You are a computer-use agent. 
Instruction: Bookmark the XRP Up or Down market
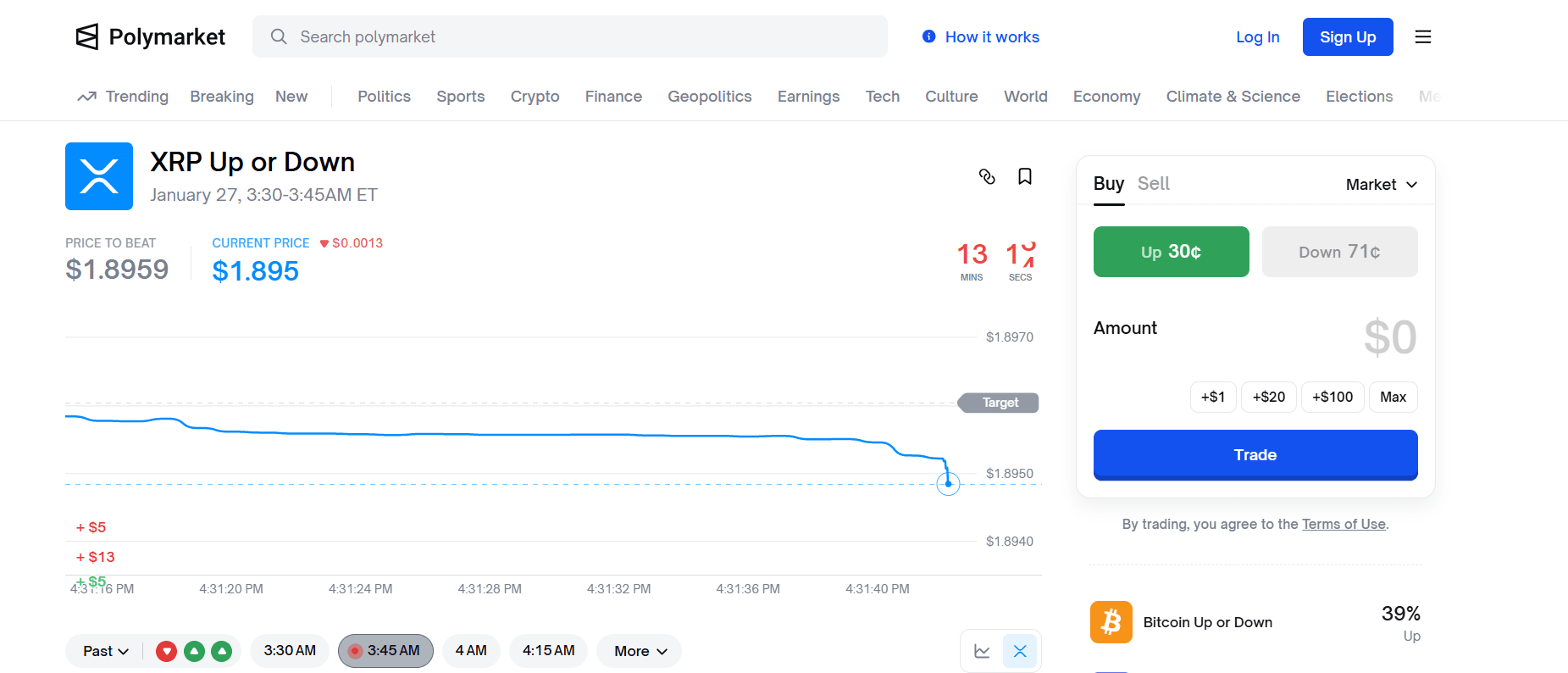(x=1025, y=176)
